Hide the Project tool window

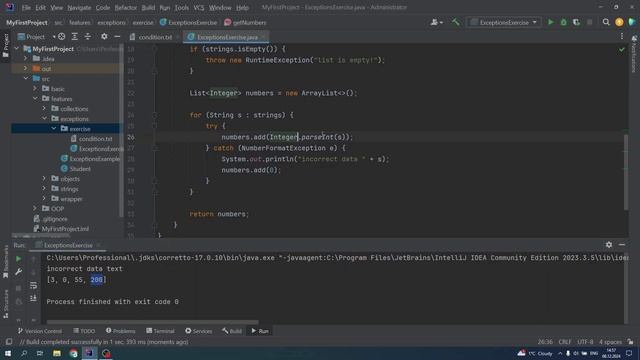coord(117,37)
